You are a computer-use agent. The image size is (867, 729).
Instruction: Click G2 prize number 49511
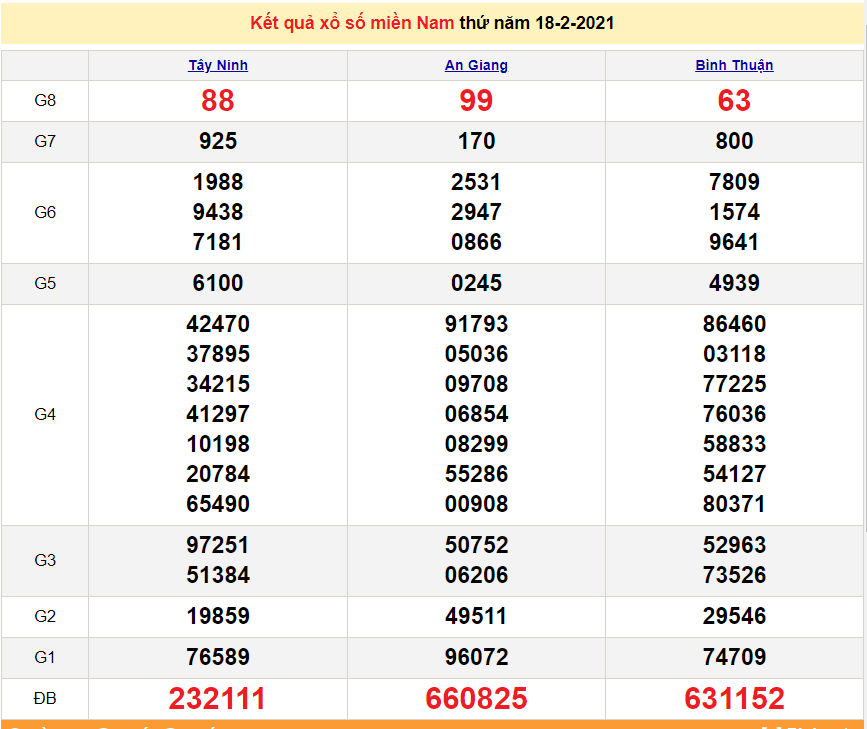(x=475, y=618)
